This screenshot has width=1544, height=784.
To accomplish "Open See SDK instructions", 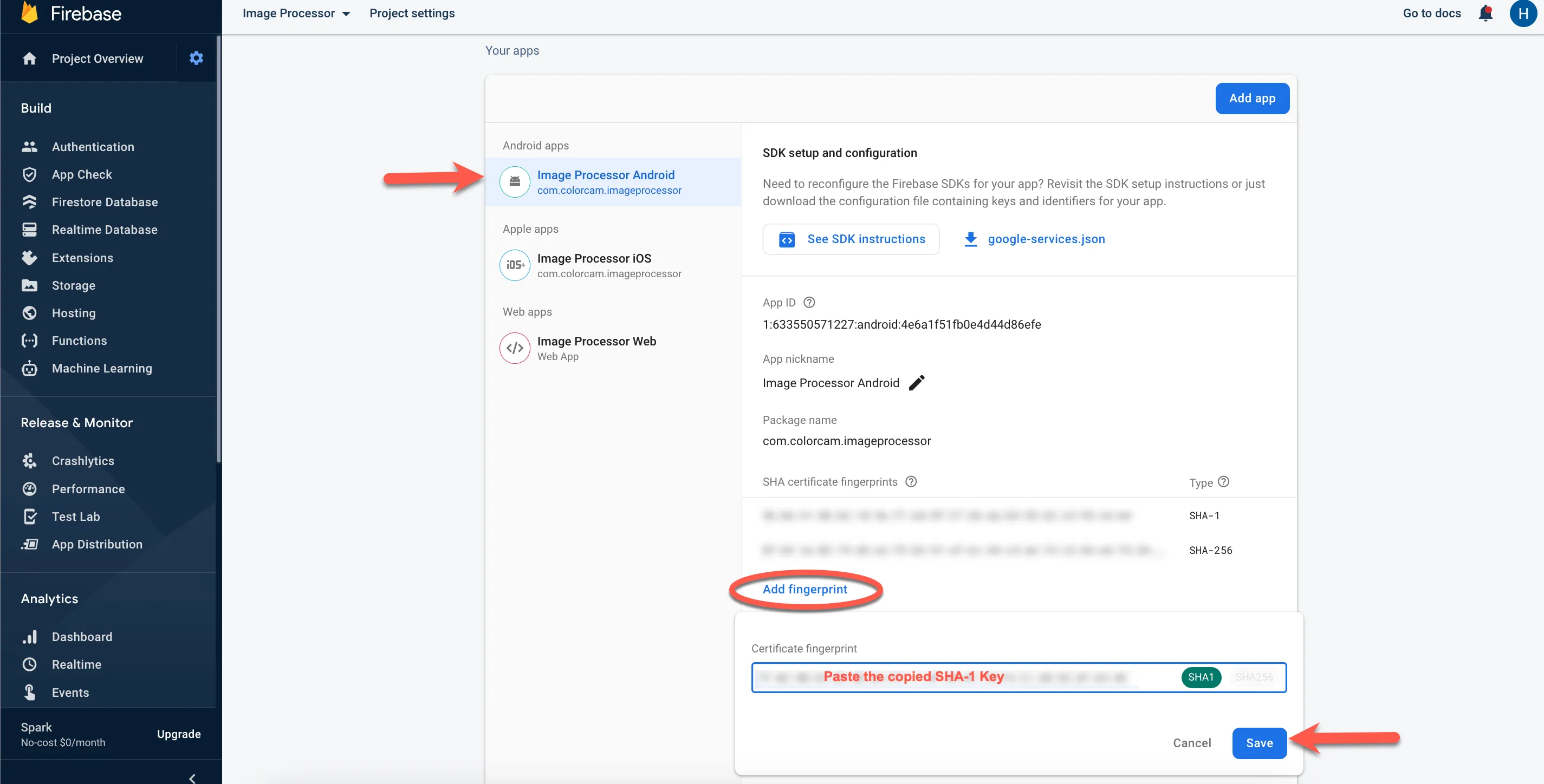I will click(851, 239).
